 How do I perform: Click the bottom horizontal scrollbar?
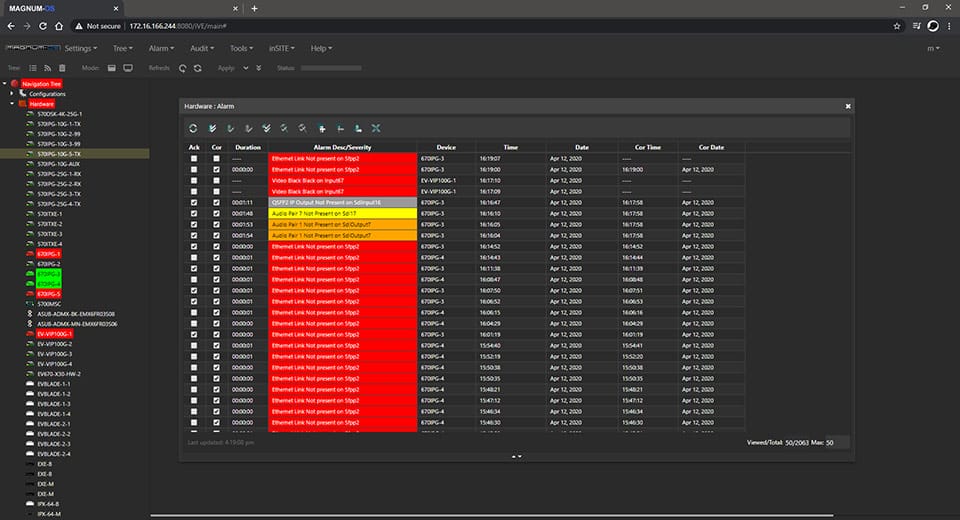tap(492, 516)
